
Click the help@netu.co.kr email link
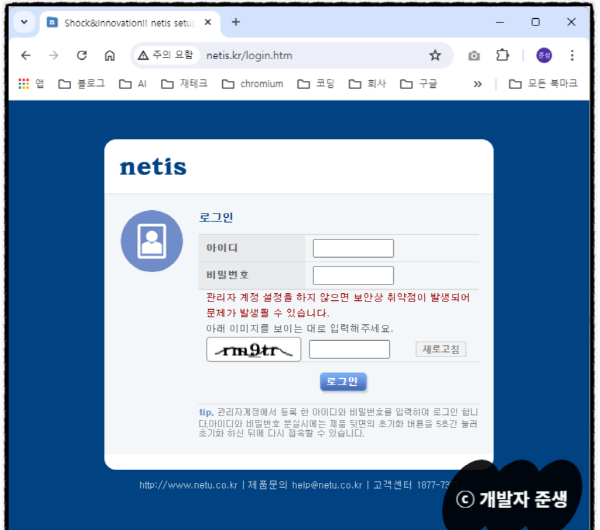click(327, 485)
